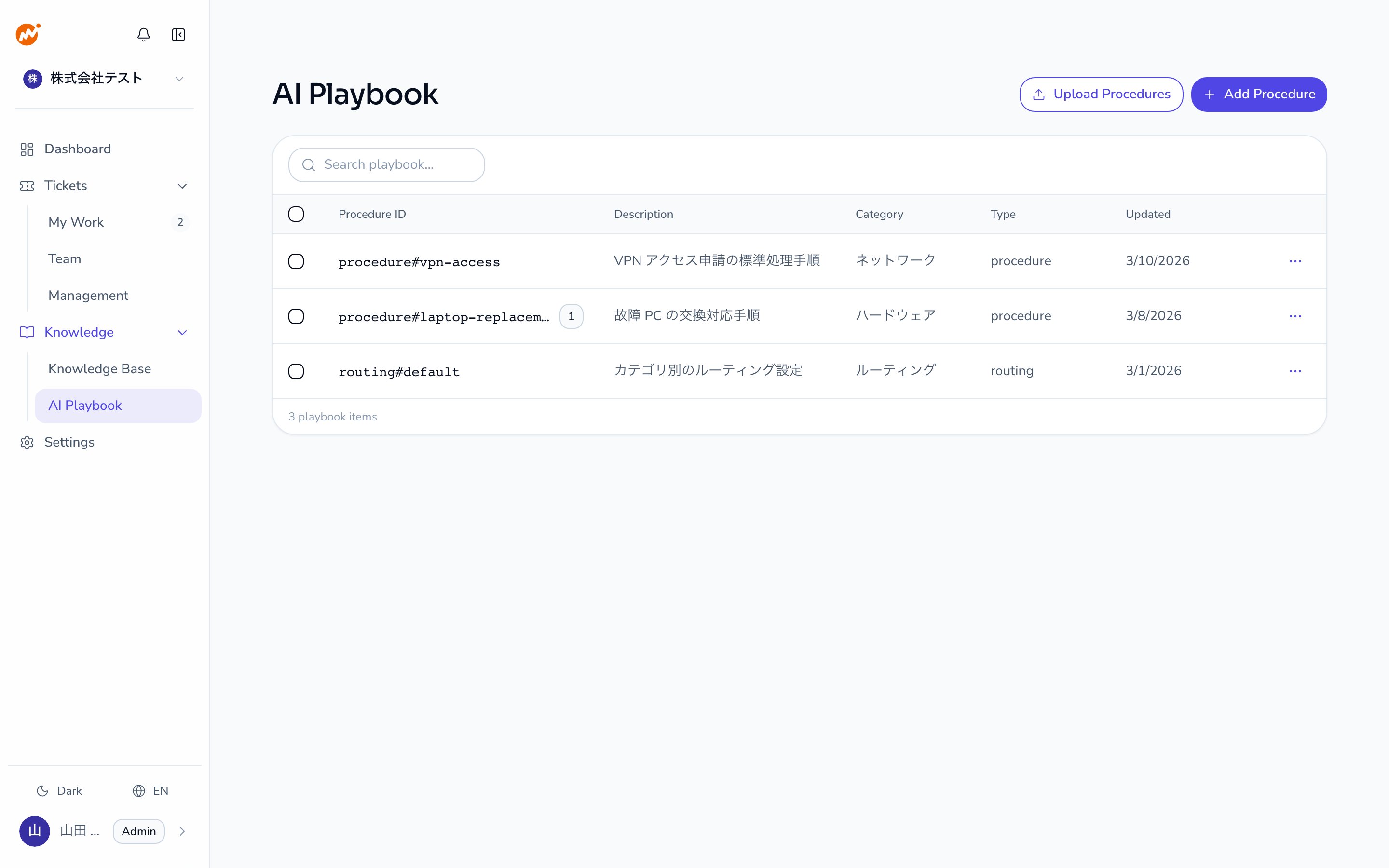Click the Updated column header
The height and width of the screenshot is (868, 1389).
click(1148, 214)
